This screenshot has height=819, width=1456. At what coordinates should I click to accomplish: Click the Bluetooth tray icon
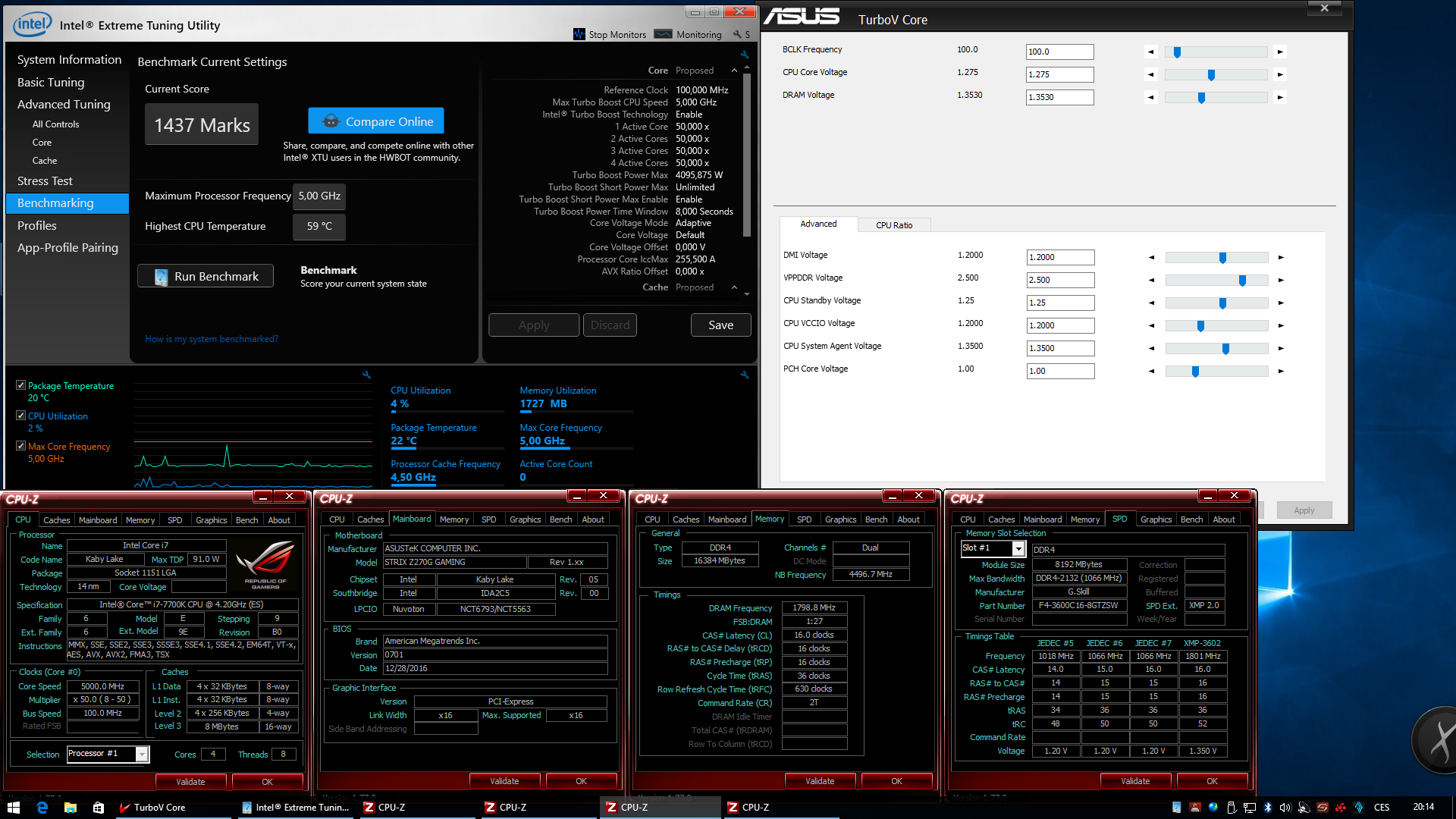coord(1267,808)
